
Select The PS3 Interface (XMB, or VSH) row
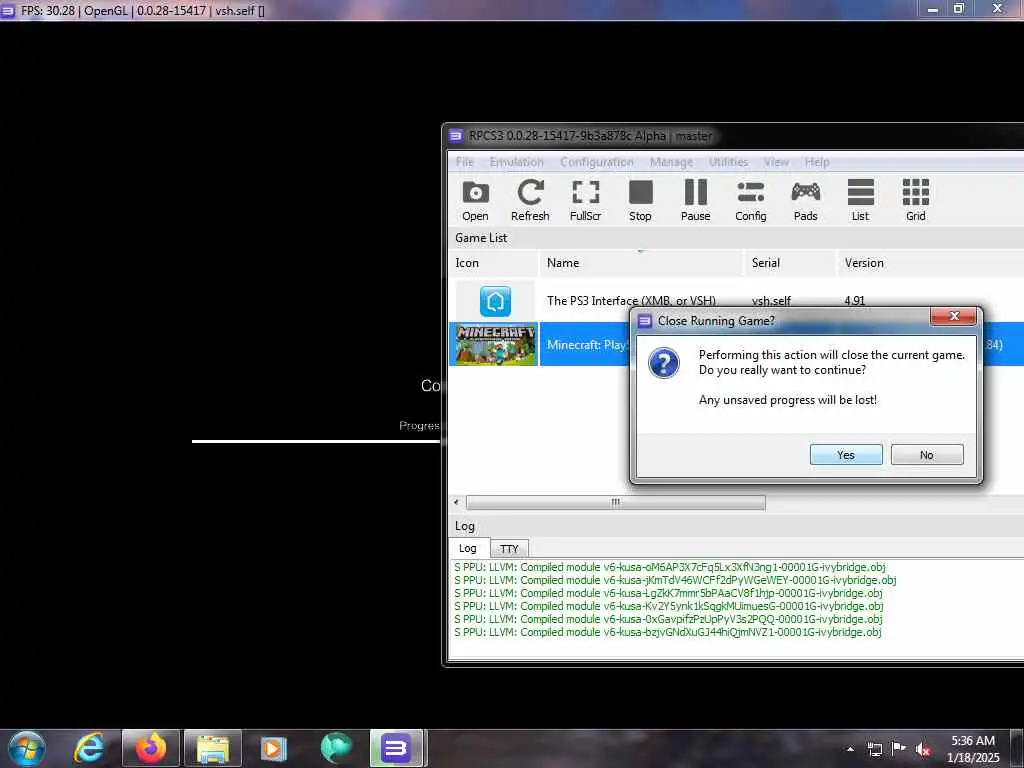tap(736, 300)
